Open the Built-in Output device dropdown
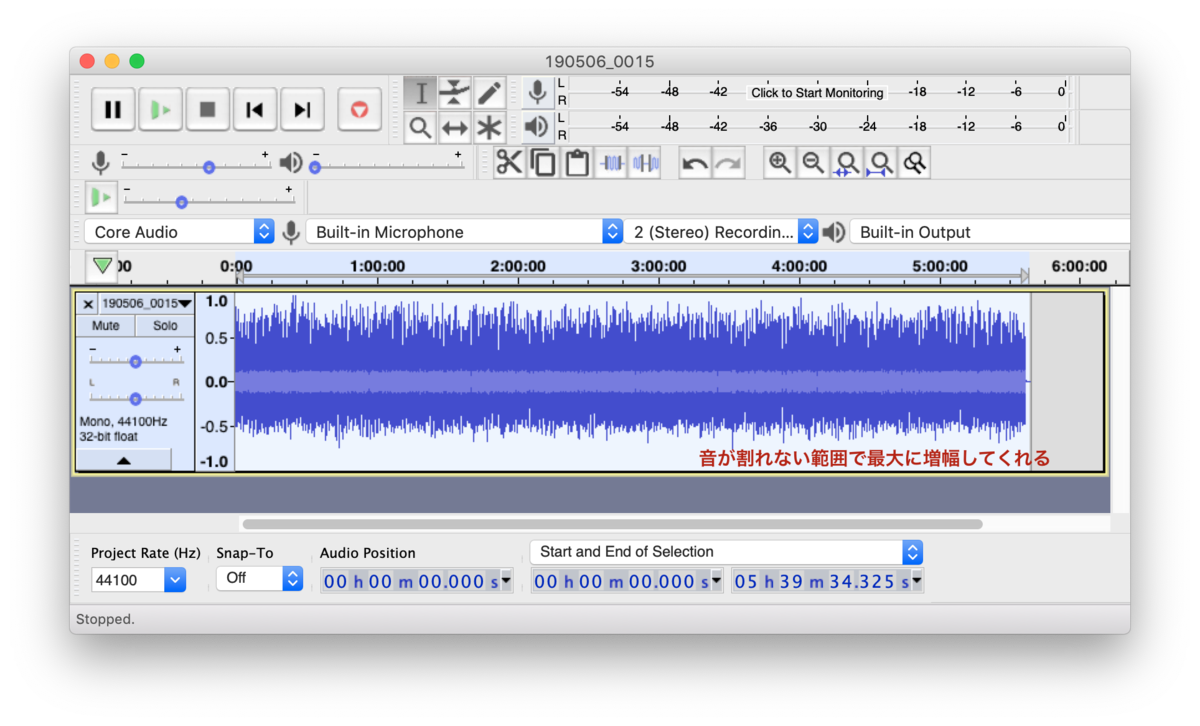 (x=989, y=232)
